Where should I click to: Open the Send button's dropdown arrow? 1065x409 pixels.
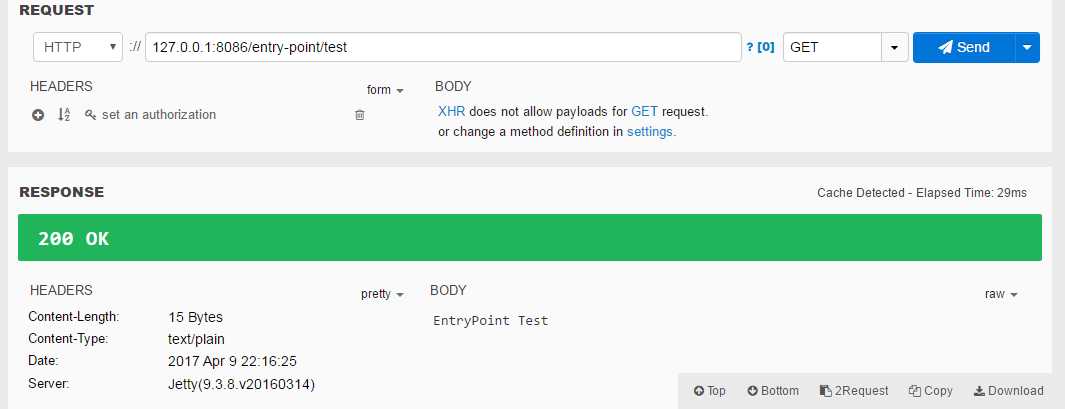tap(1027, 47)
